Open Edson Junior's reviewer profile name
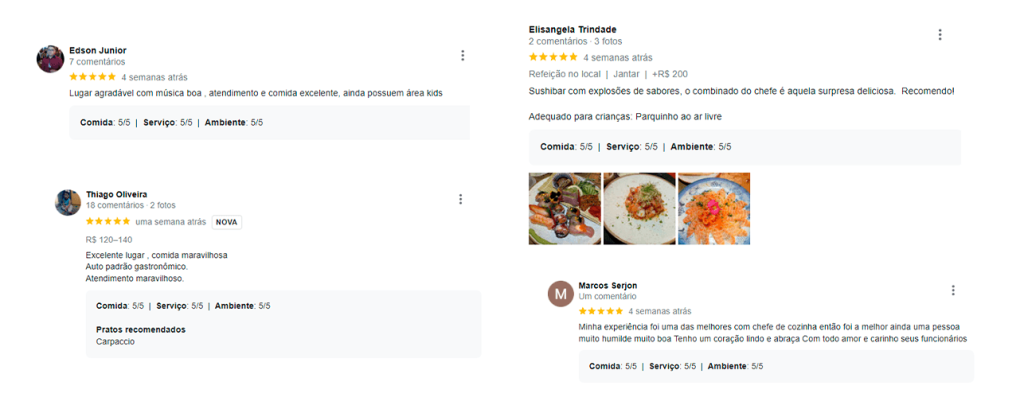Image resolution: width=1024 pixels, height=413 pixels. 98,50
